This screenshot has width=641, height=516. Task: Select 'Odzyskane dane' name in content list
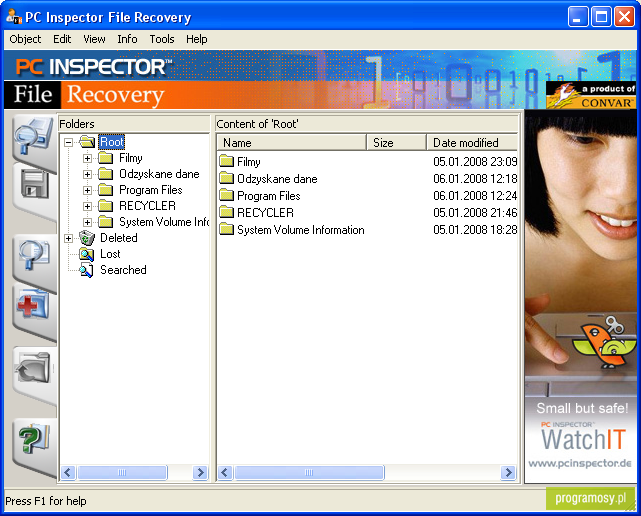277,179
